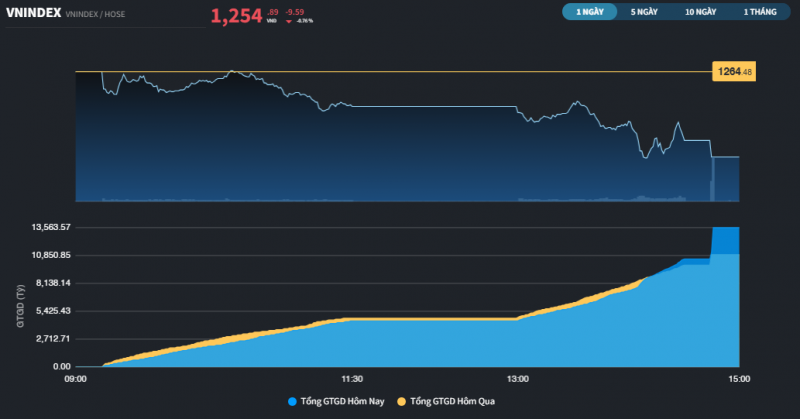The height and width of the screenshot is (419, 800).
Task: Click the 13:00 time axis label
Action: point(518,379)
